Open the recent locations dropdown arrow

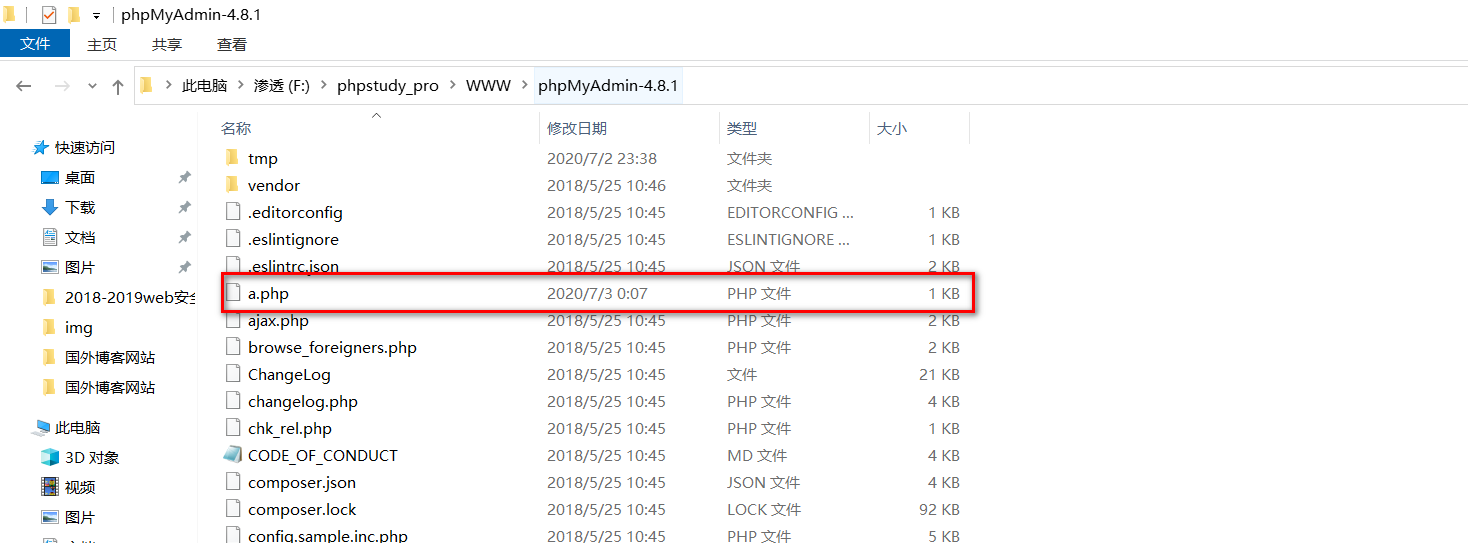click(93, 86)
